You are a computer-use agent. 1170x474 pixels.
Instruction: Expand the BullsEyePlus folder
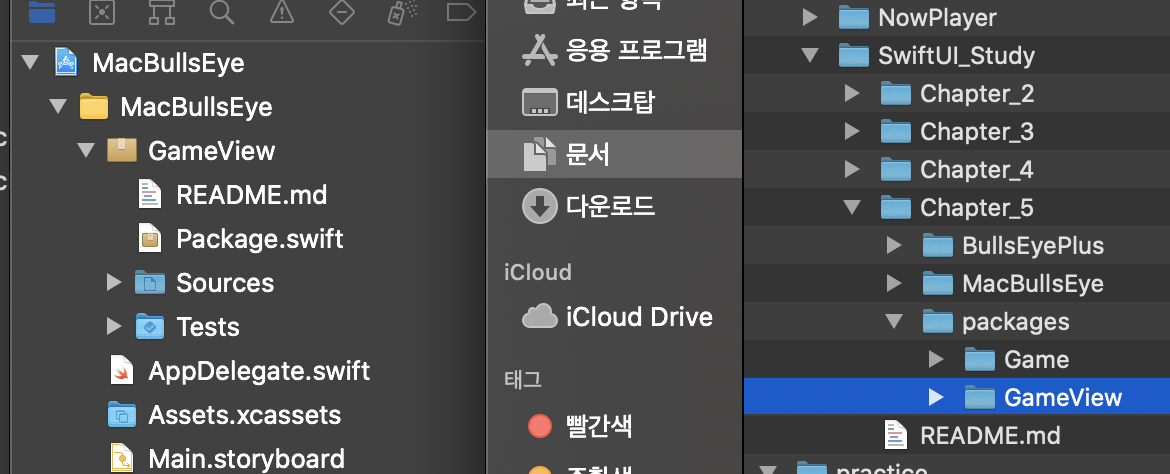coord(894,246)
